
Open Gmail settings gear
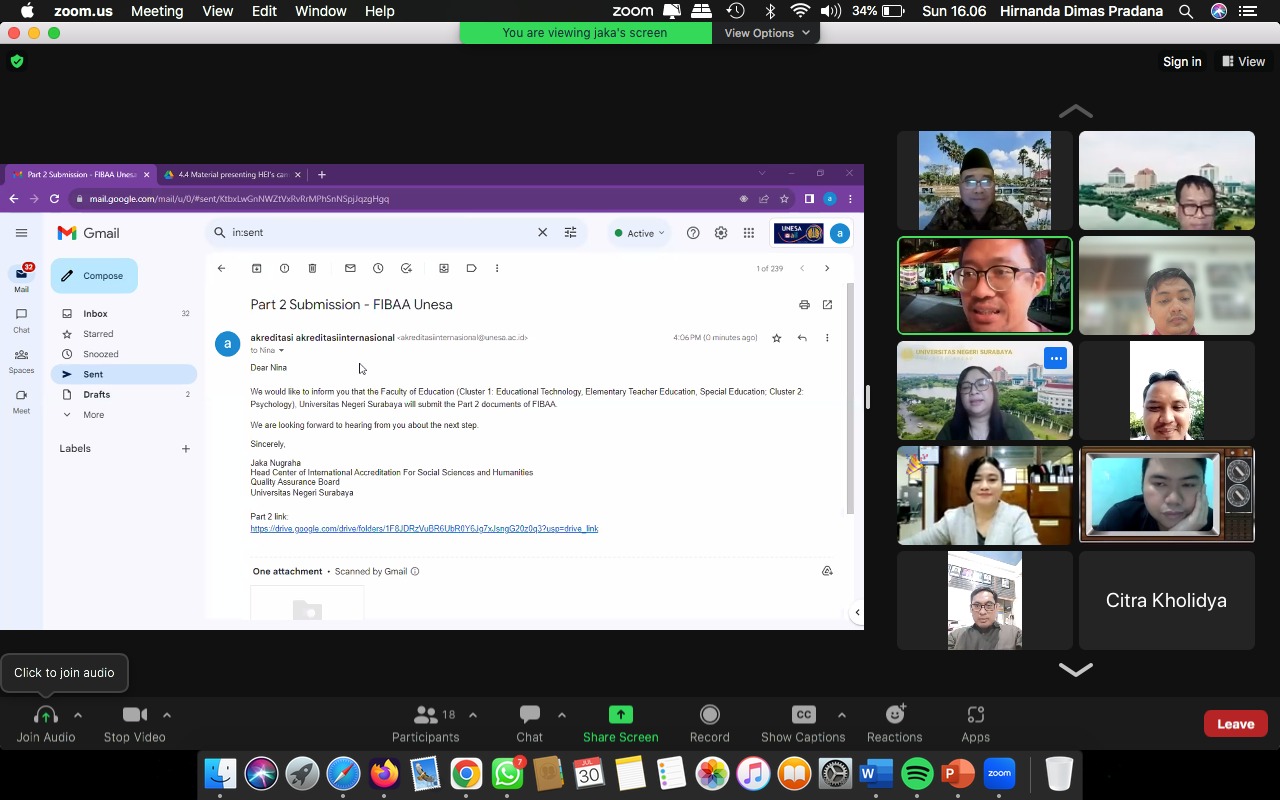(721, 233)
